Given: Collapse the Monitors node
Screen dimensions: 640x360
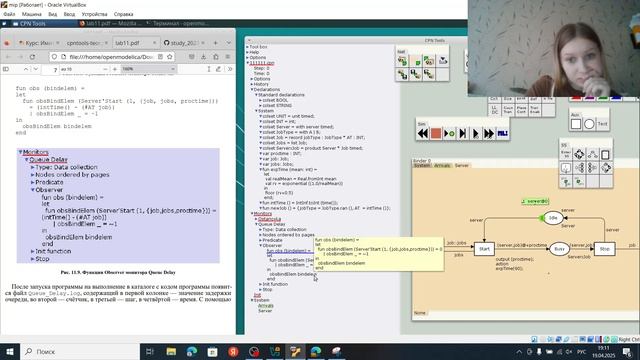Looking at the screenshot, I should pyautogui.click(x=252, y=213).
